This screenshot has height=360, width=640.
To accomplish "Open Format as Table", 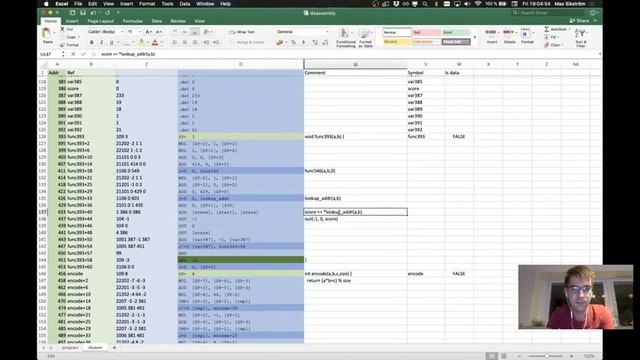I will point(365,38).
